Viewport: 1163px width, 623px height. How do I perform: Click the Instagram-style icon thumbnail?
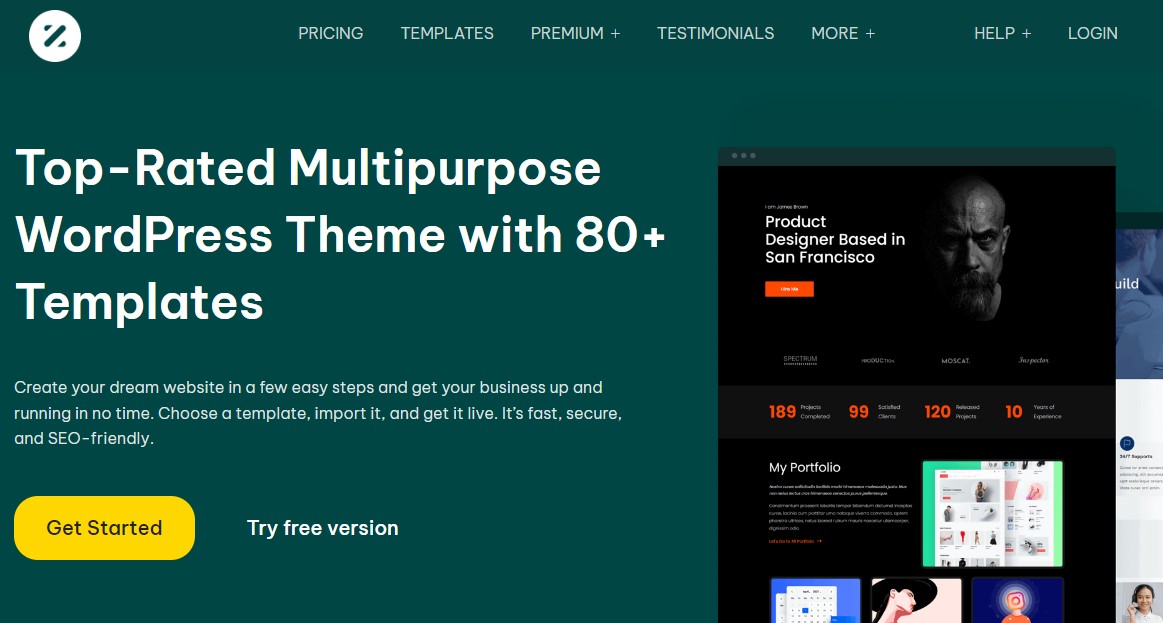coord(1017,600)
